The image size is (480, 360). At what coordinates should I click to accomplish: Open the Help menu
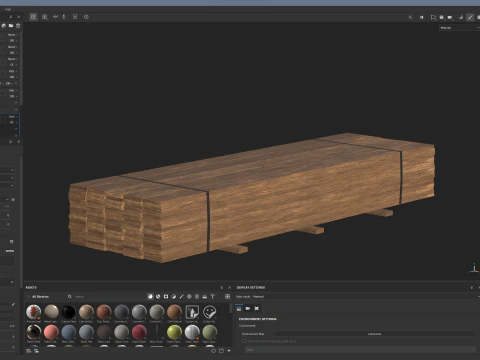click(x=8, y=9)
